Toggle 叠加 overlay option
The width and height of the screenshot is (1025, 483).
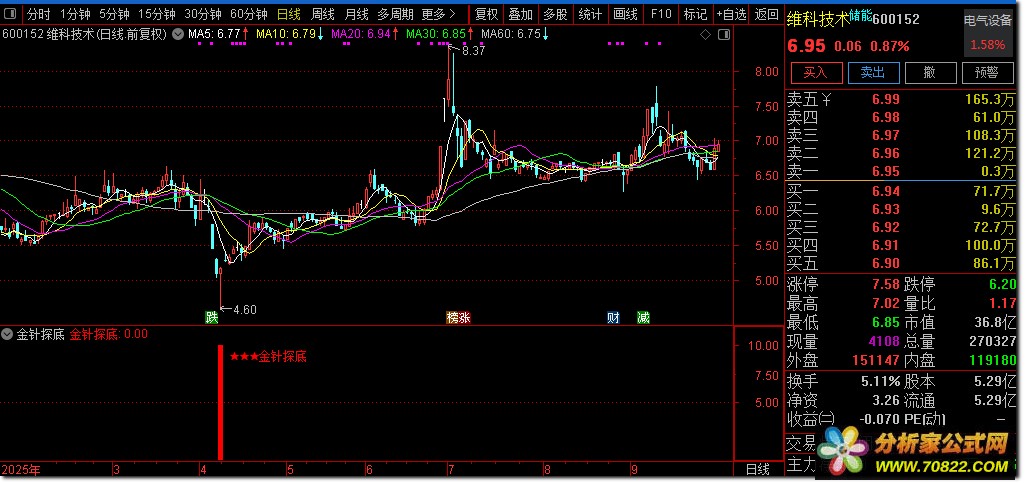pos(520,15)
